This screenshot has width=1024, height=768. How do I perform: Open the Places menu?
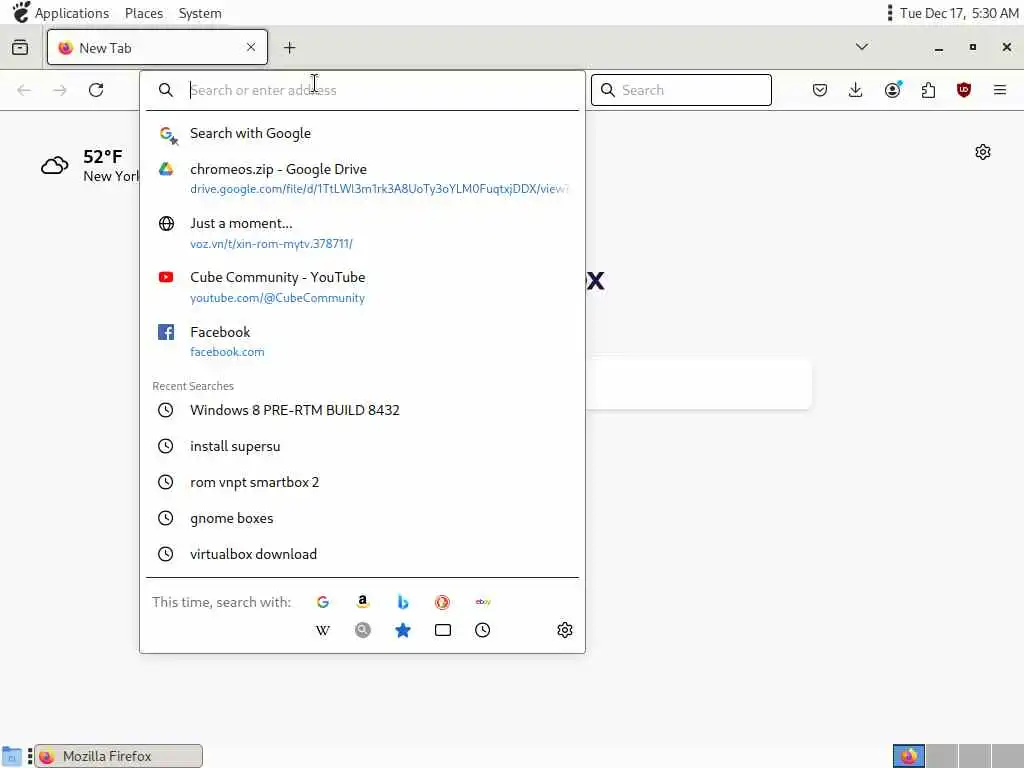[x=144, y=13]
